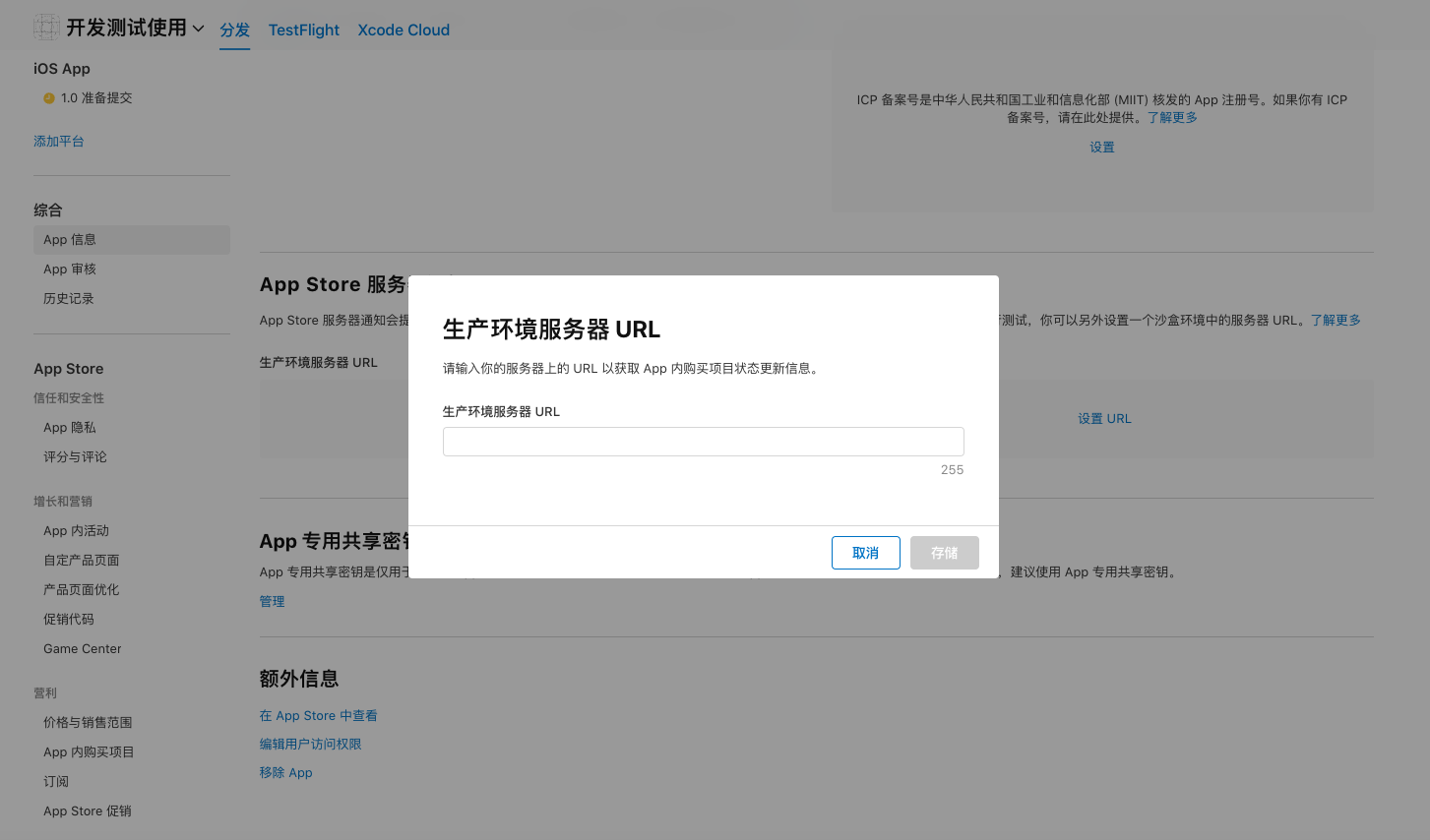Click the iOS App heading
Screen dimensions: 1430x840
(62, 69)
